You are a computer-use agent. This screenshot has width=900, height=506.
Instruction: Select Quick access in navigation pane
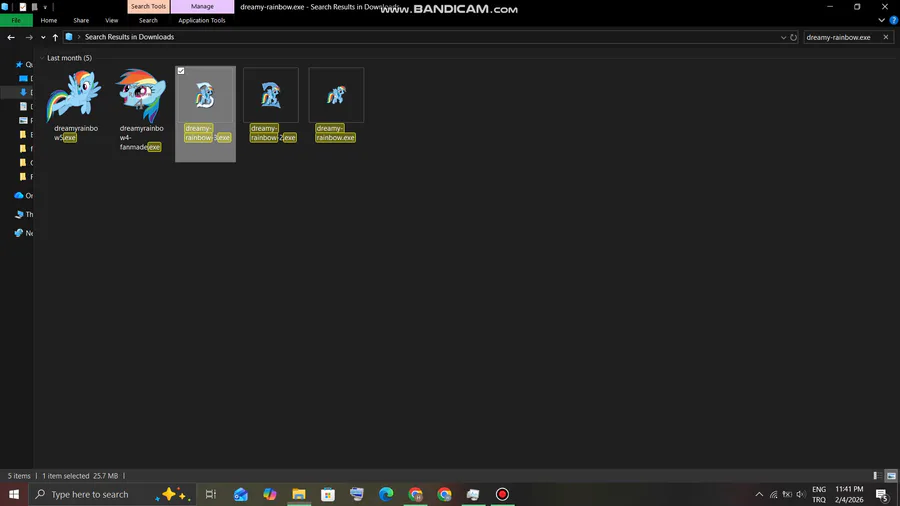(x=24, y=64)
